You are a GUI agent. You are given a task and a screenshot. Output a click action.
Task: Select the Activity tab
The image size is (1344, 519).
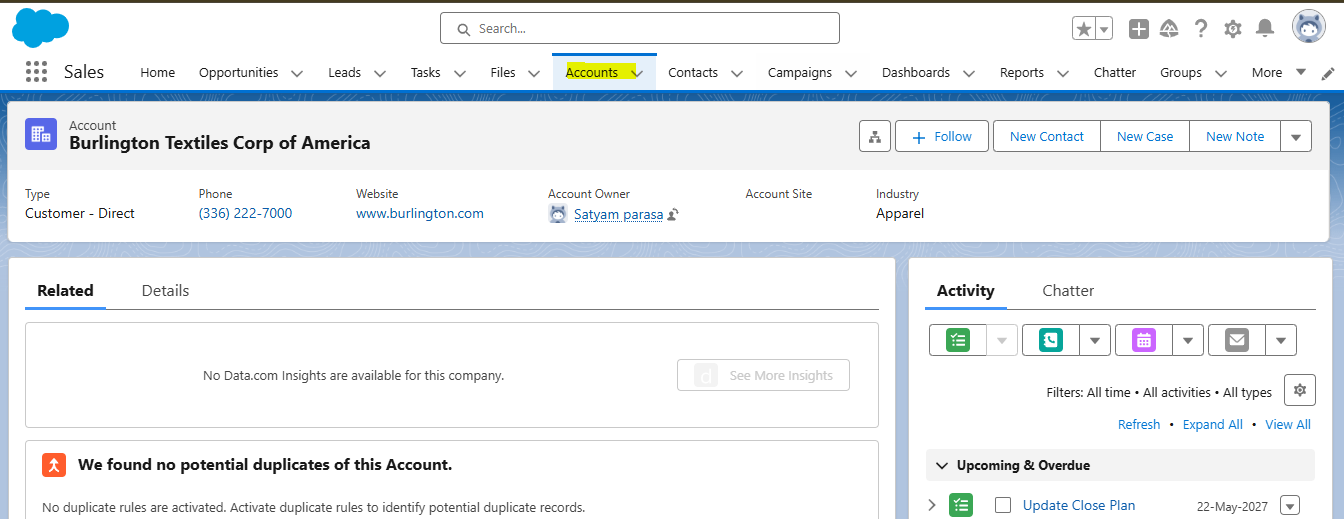pyautogui.click(x=966, y=290)
